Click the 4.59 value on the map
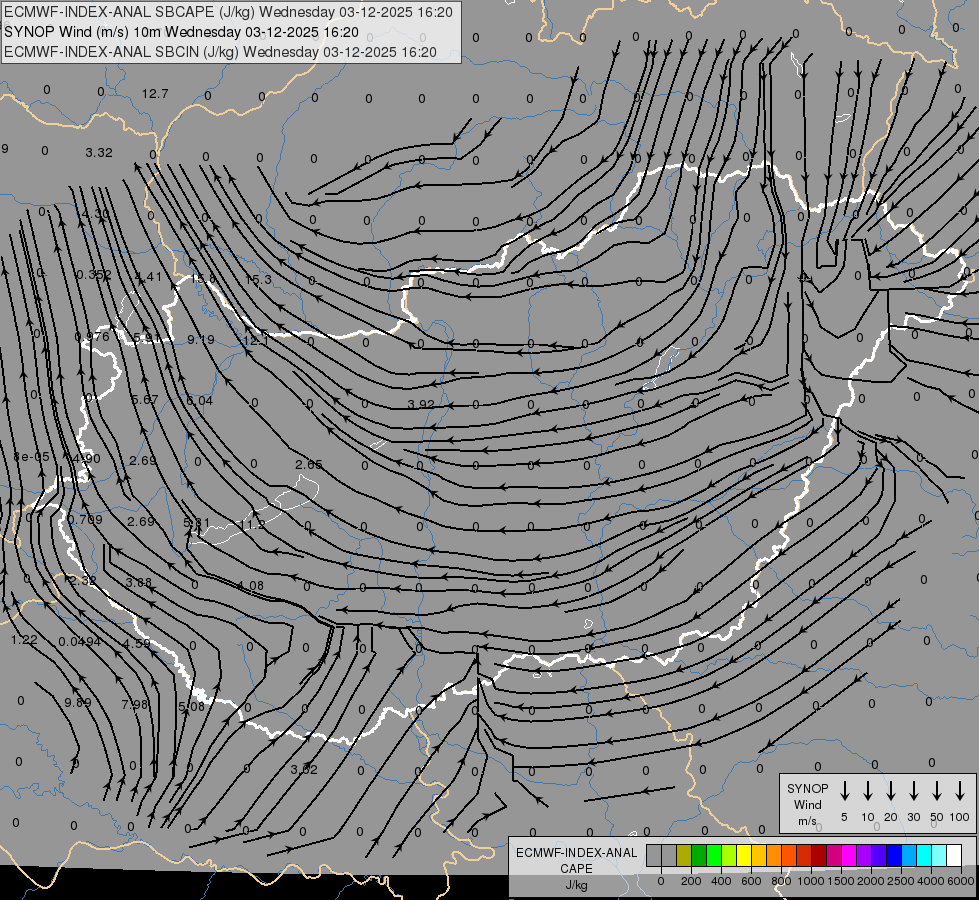979x900 pixels. pos(137,643)
